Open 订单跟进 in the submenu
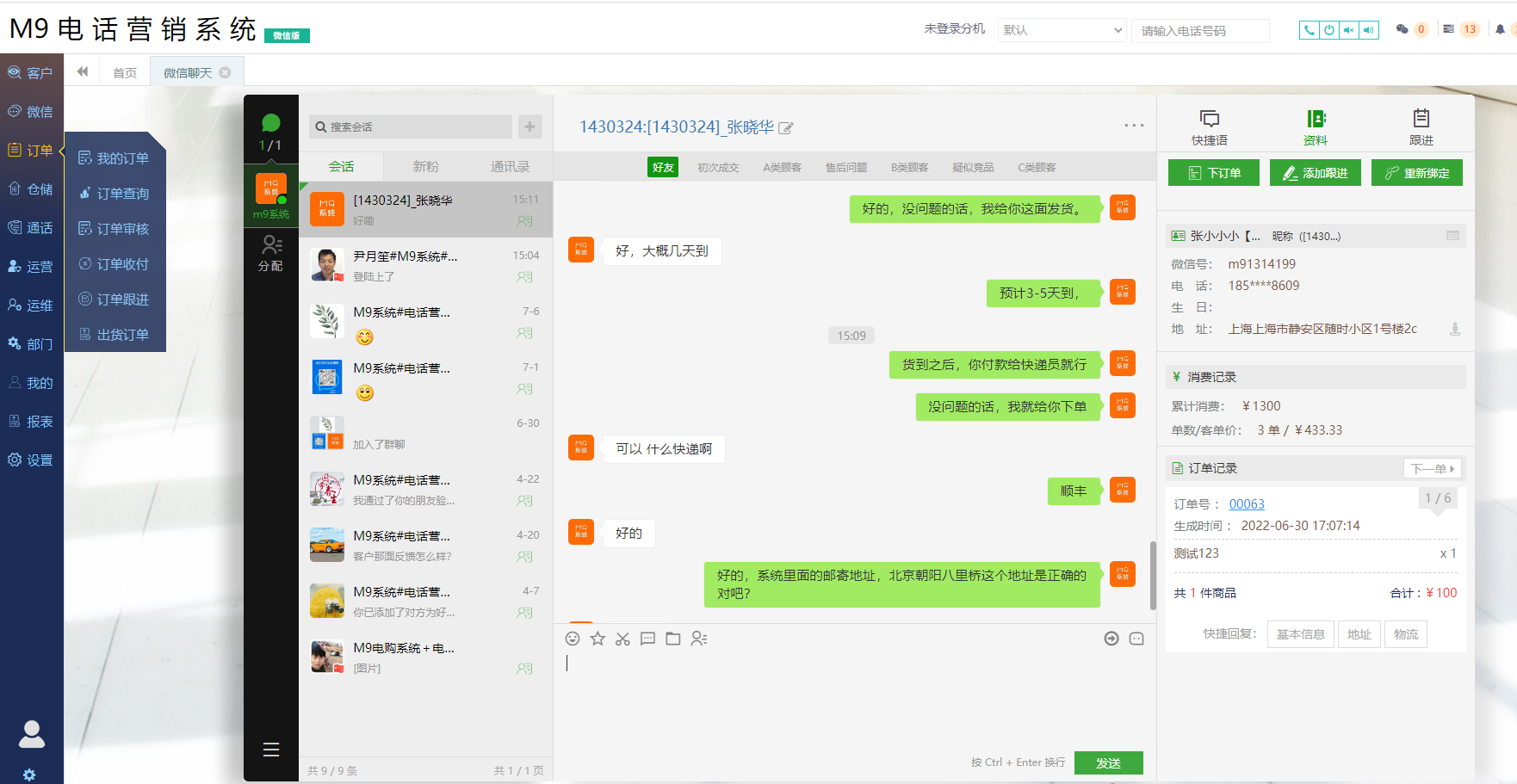This screenshot has height=784, width=1517. pyautogui.click(x=115, y=299)
